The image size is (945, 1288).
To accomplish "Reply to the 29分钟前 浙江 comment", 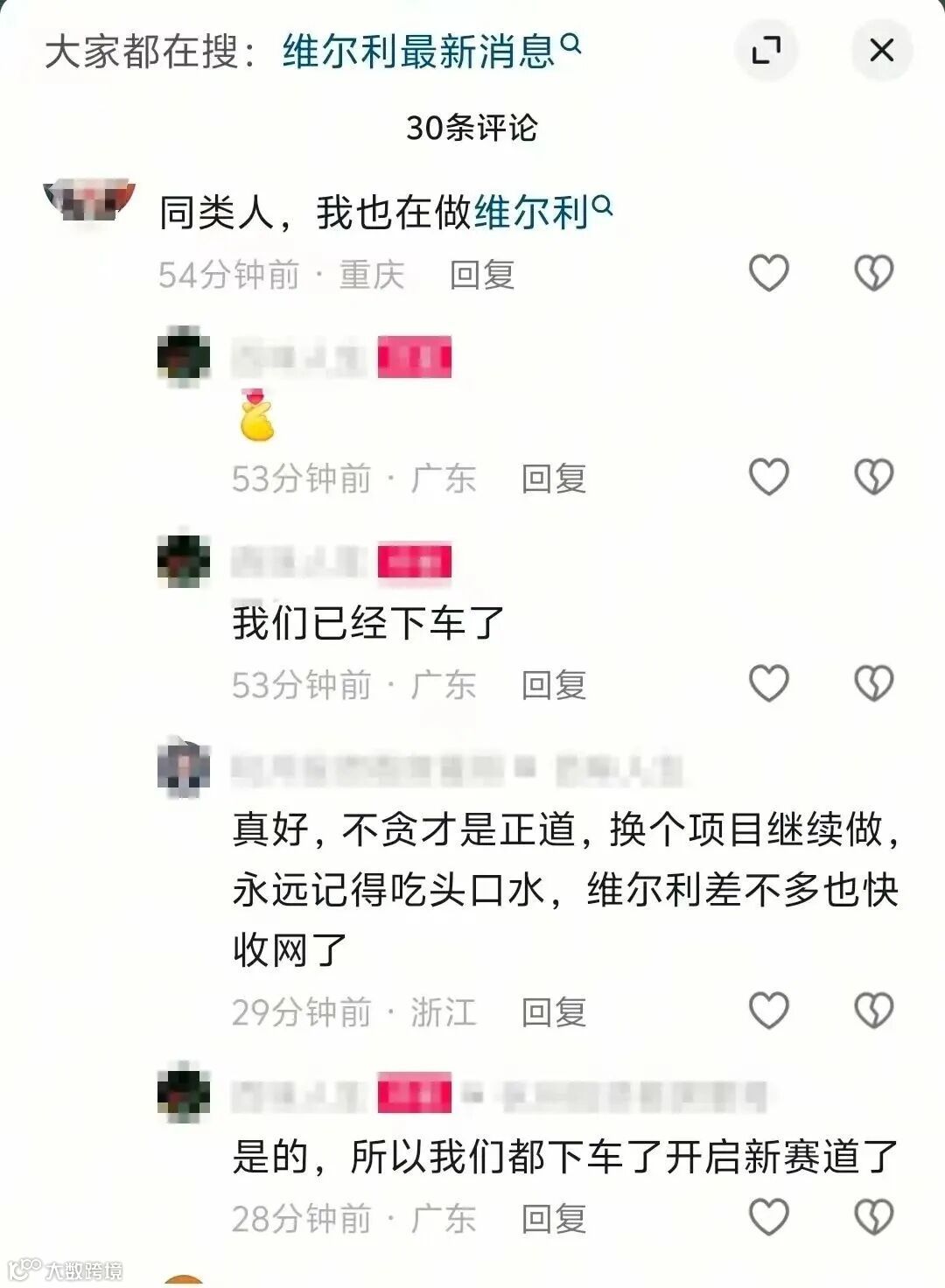I will click(554, 1012).
